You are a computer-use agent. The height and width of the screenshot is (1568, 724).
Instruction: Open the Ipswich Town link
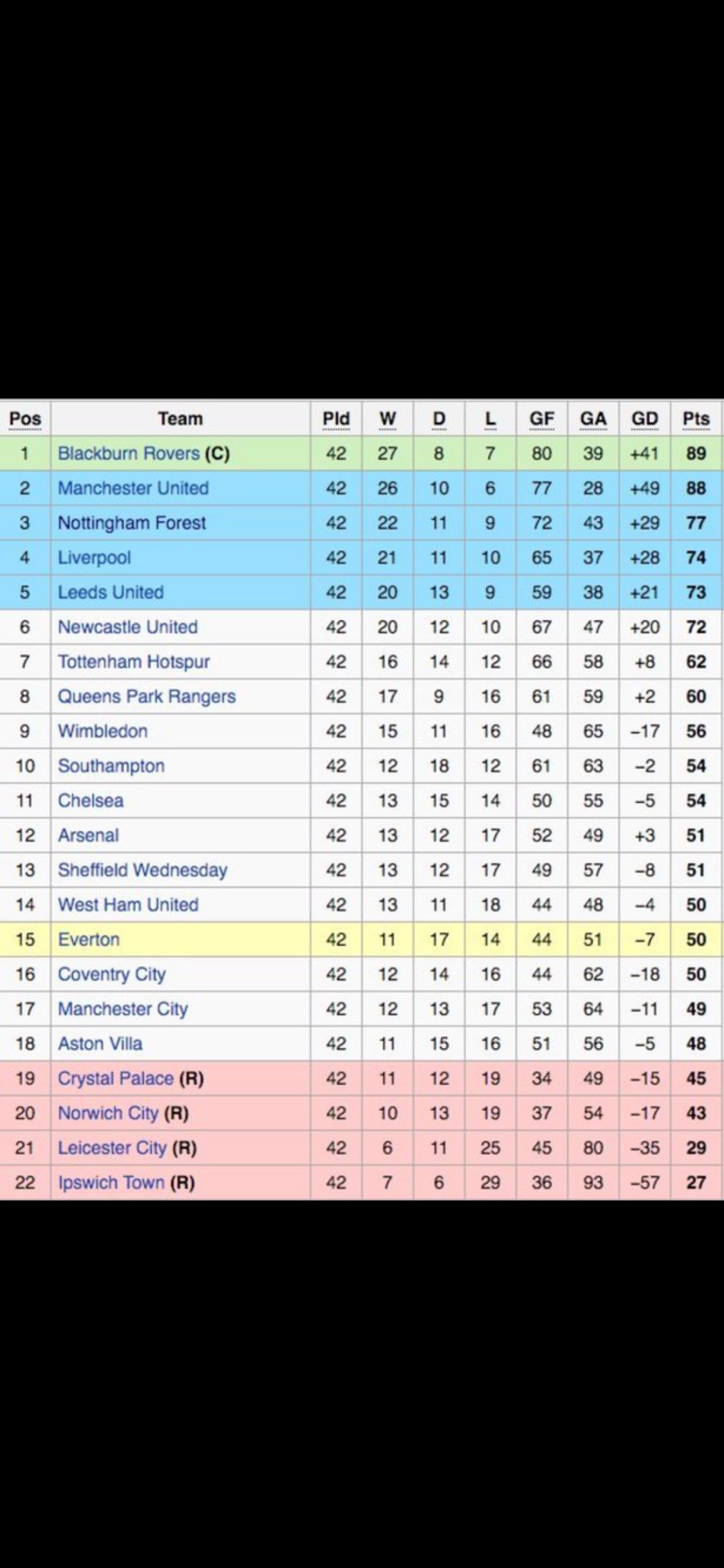pyautogui.click(x=111, y=1182)
